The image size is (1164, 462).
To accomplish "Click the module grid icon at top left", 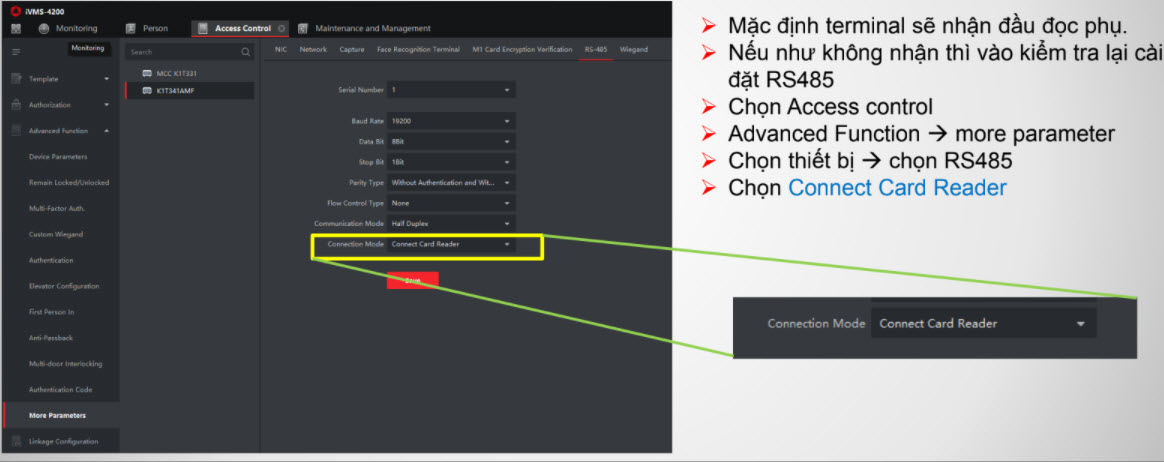I will point(16,29).
